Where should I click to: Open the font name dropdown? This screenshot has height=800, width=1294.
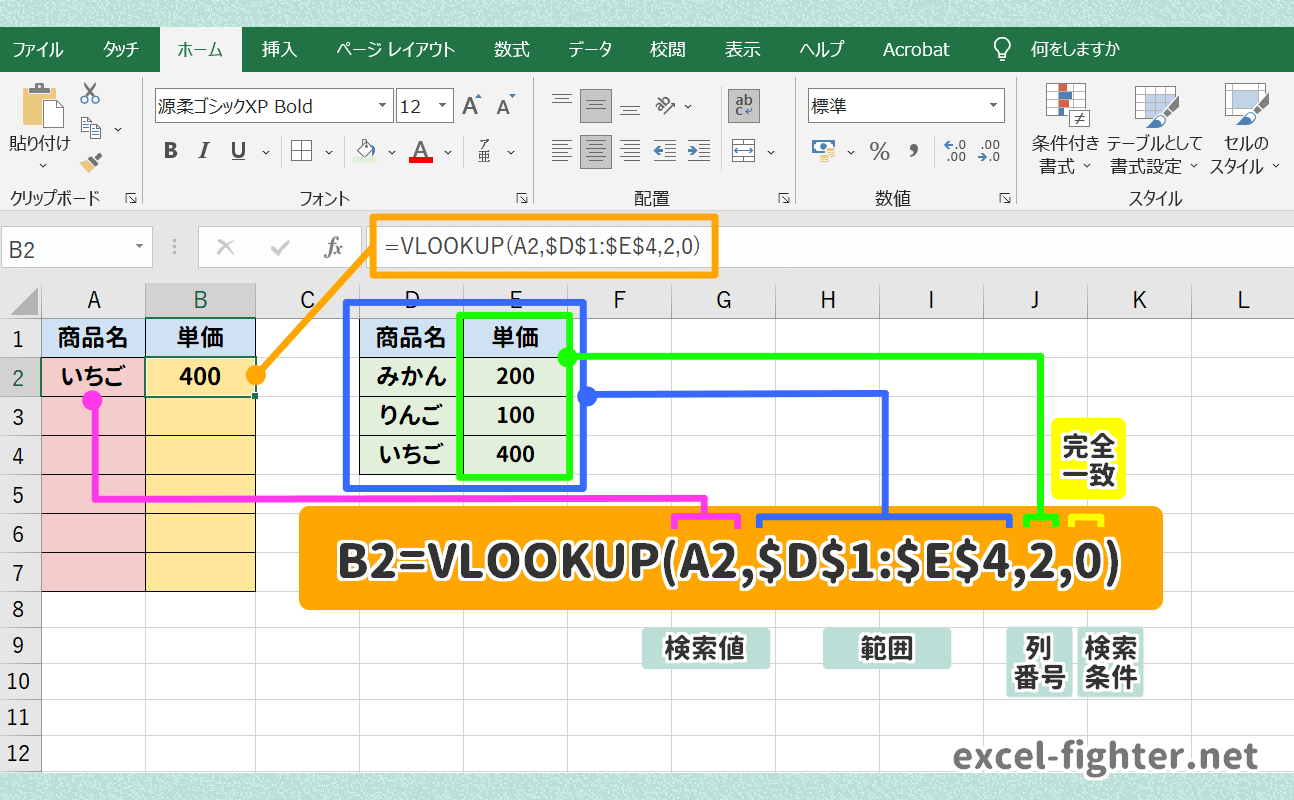(381, 104)
